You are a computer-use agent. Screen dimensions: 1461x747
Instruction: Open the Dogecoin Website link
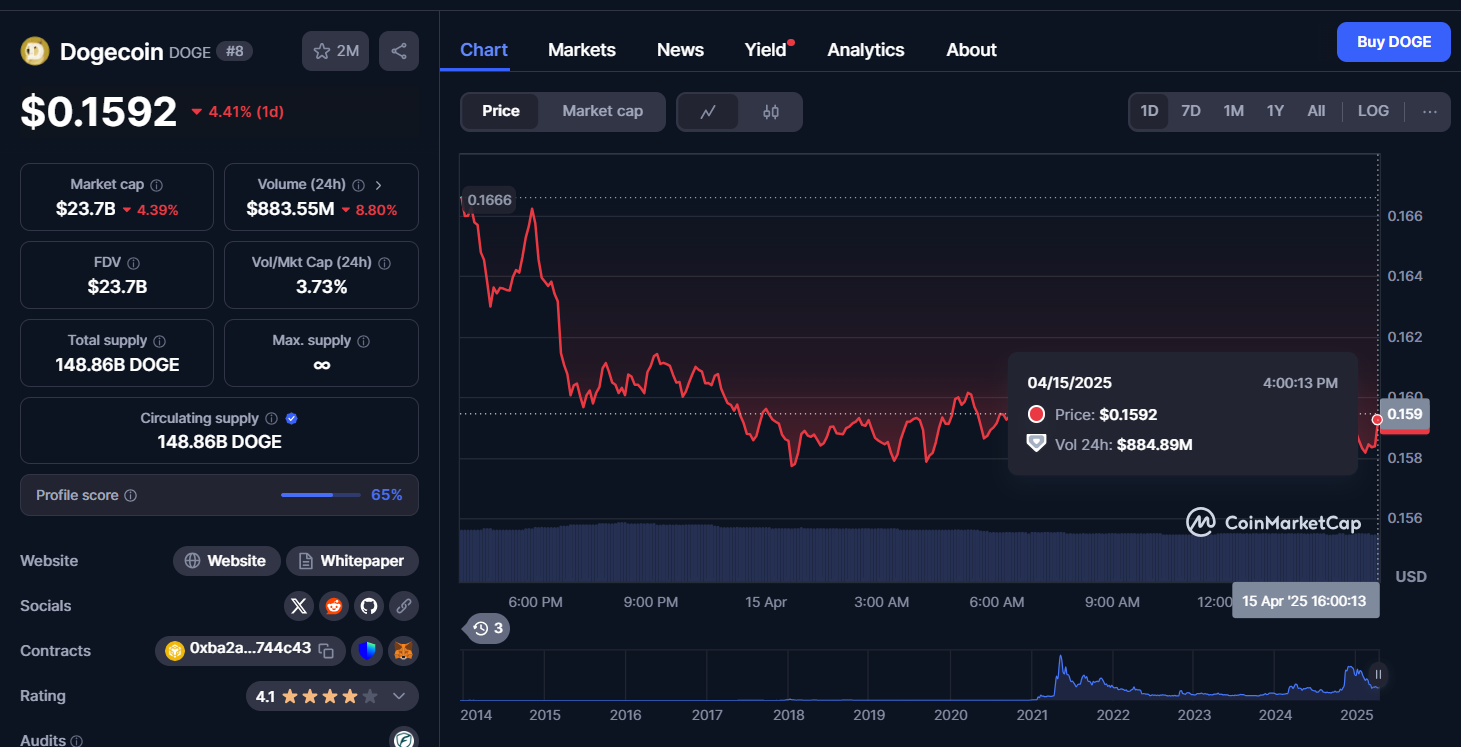(x=226, y=561)
